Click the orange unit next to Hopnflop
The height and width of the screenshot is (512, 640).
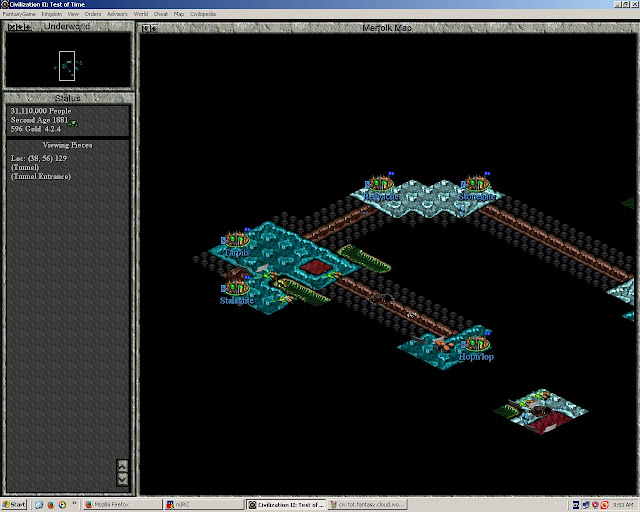(x=443, y=345)
